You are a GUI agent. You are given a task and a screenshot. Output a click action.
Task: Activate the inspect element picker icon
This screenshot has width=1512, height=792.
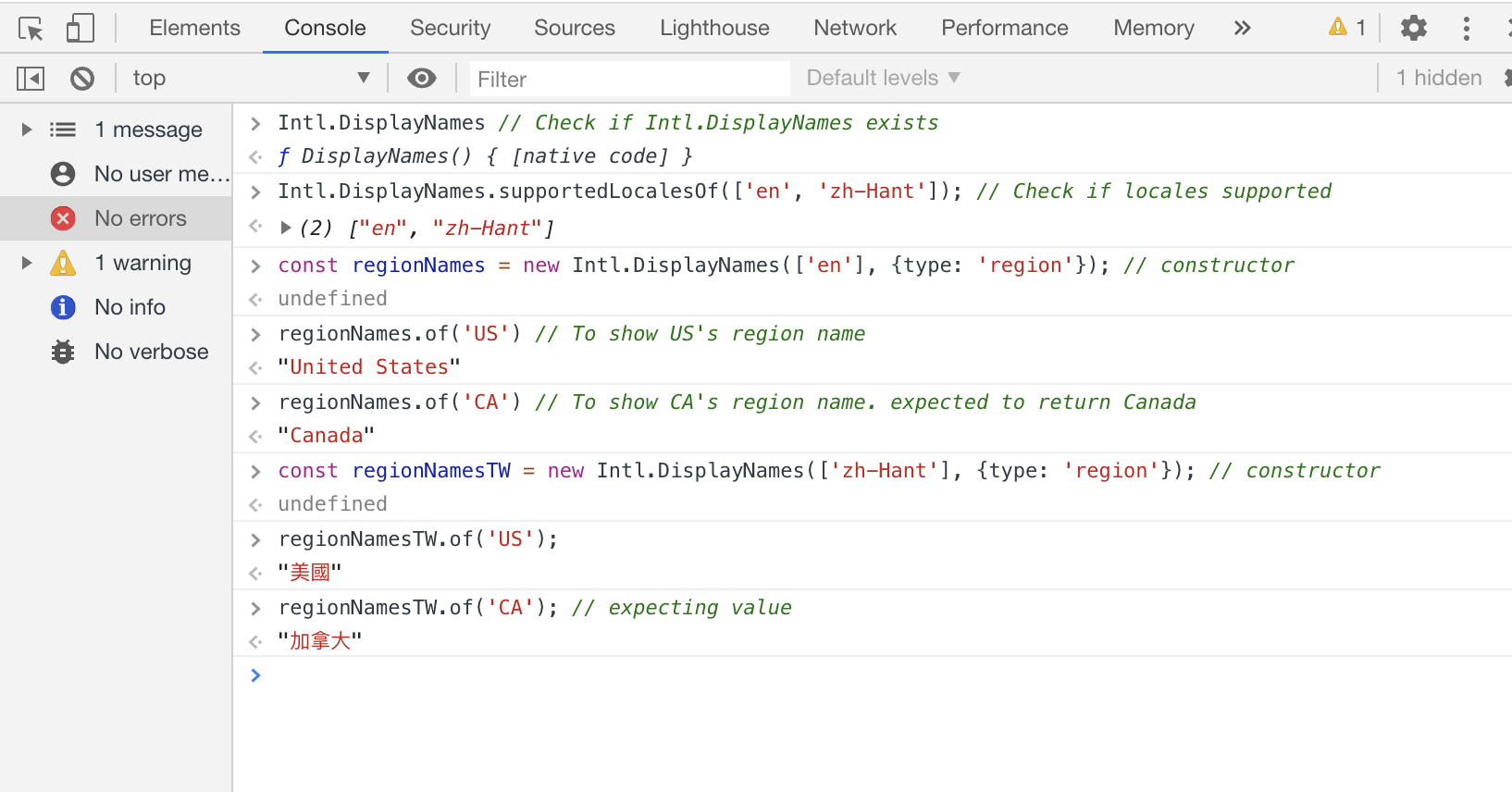[31, 29]
